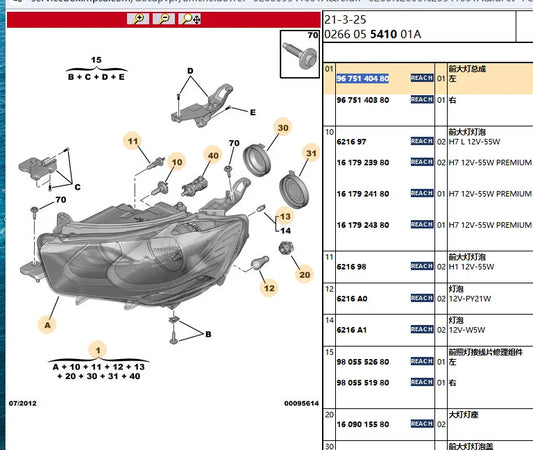Viewport: 533px width, 450px height.
Task: Click the zoom and pan magnifier icon
Action: click(x=190, y=19)
